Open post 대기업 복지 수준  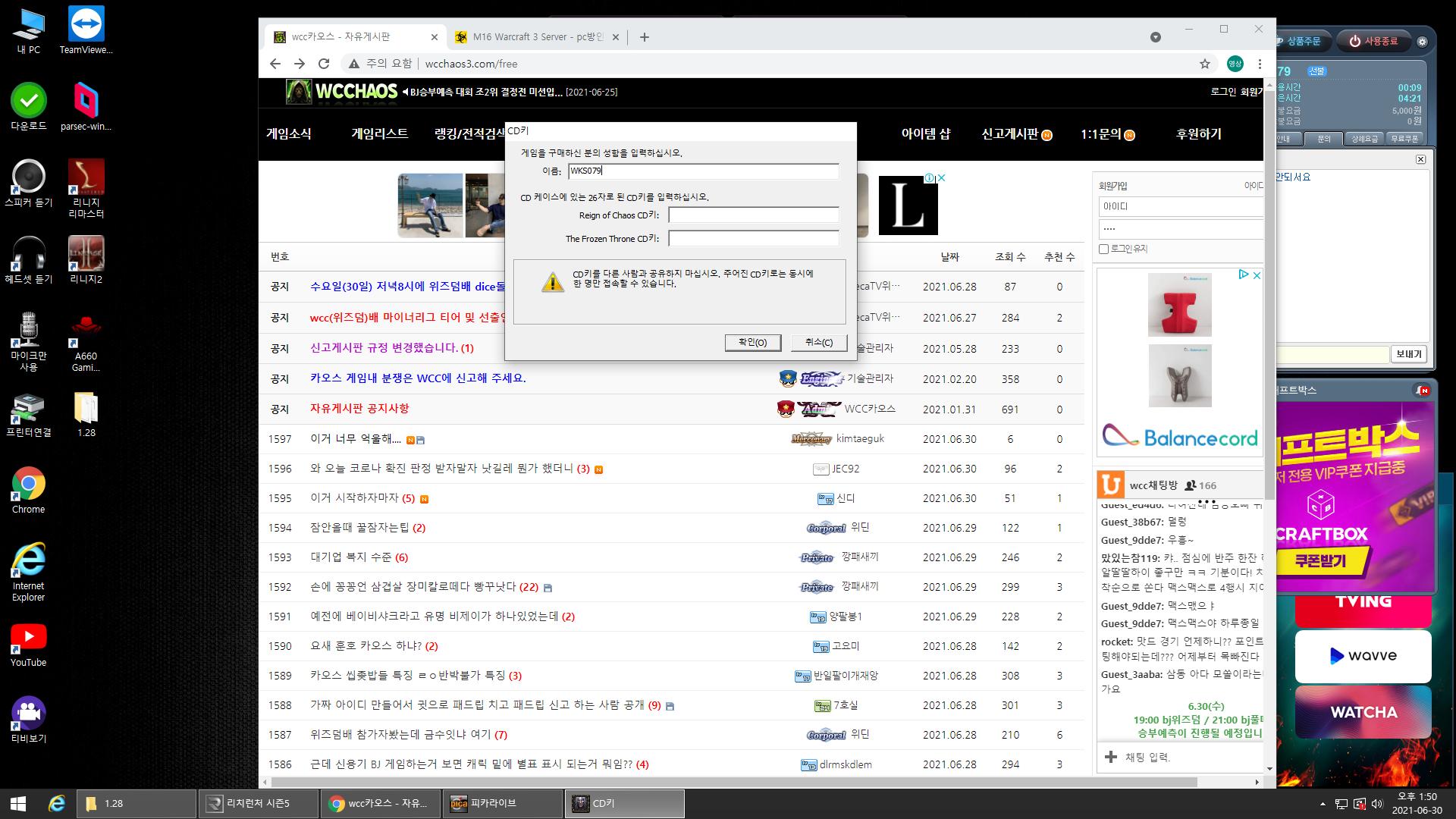point(351,557)
